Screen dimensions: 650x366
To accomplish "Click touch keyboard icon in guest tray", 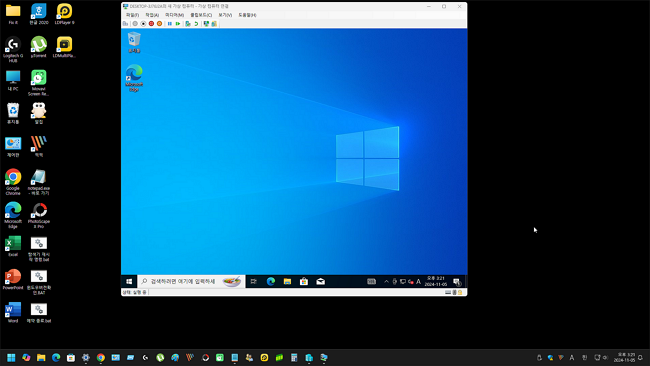I will point(371,281).
